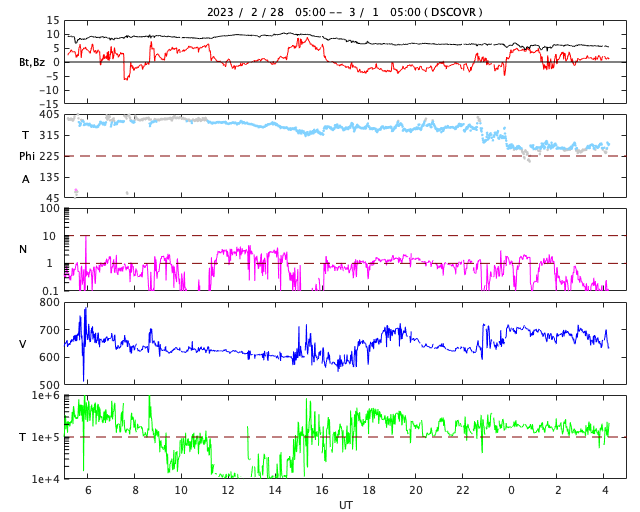The image size is (640, 512).
Task: Click the N density axis label
Action: pyautogui.click(x=23, y=249)
